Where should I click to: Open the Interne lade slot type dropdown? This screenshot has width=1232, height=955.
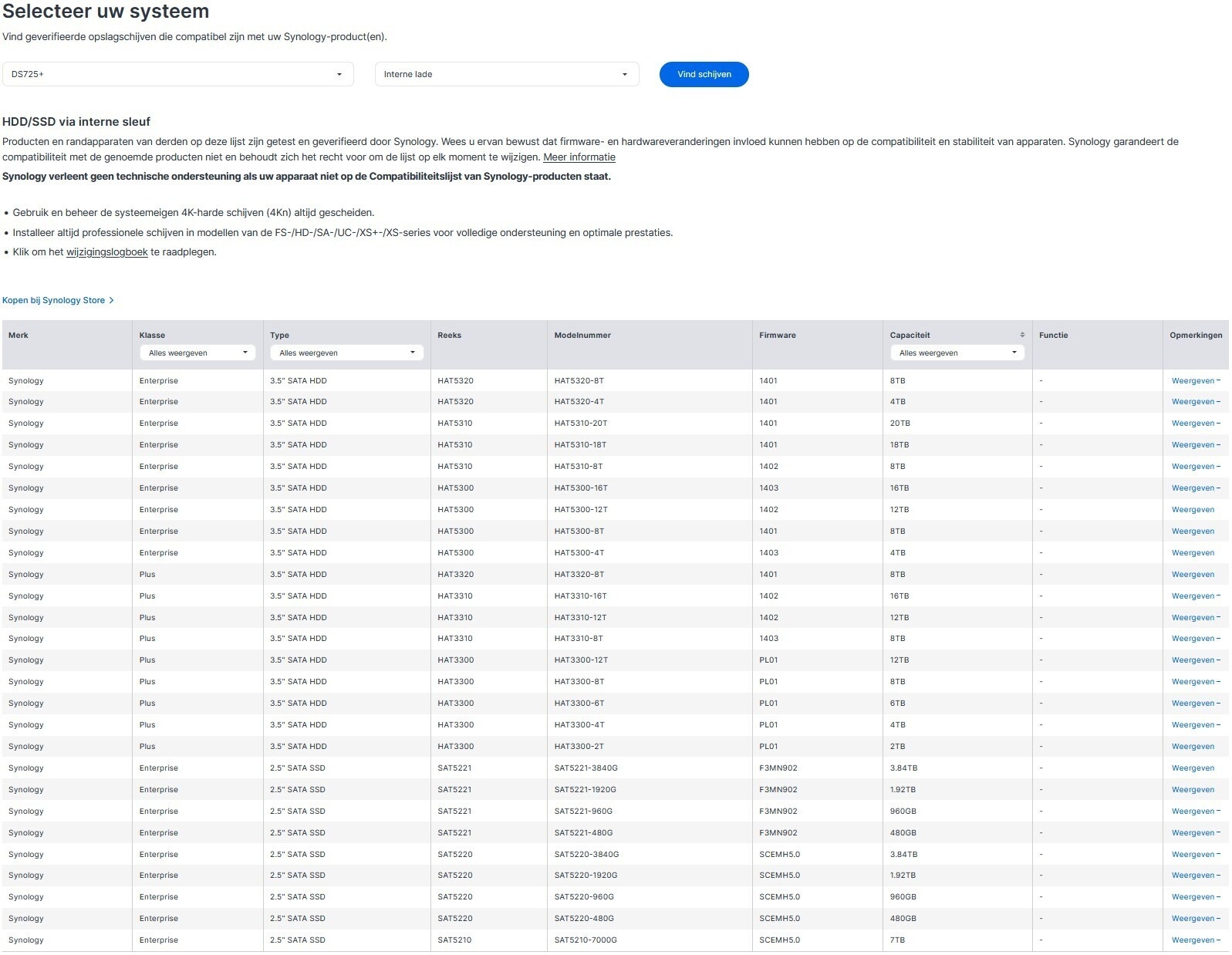click(x=507, y=74)
